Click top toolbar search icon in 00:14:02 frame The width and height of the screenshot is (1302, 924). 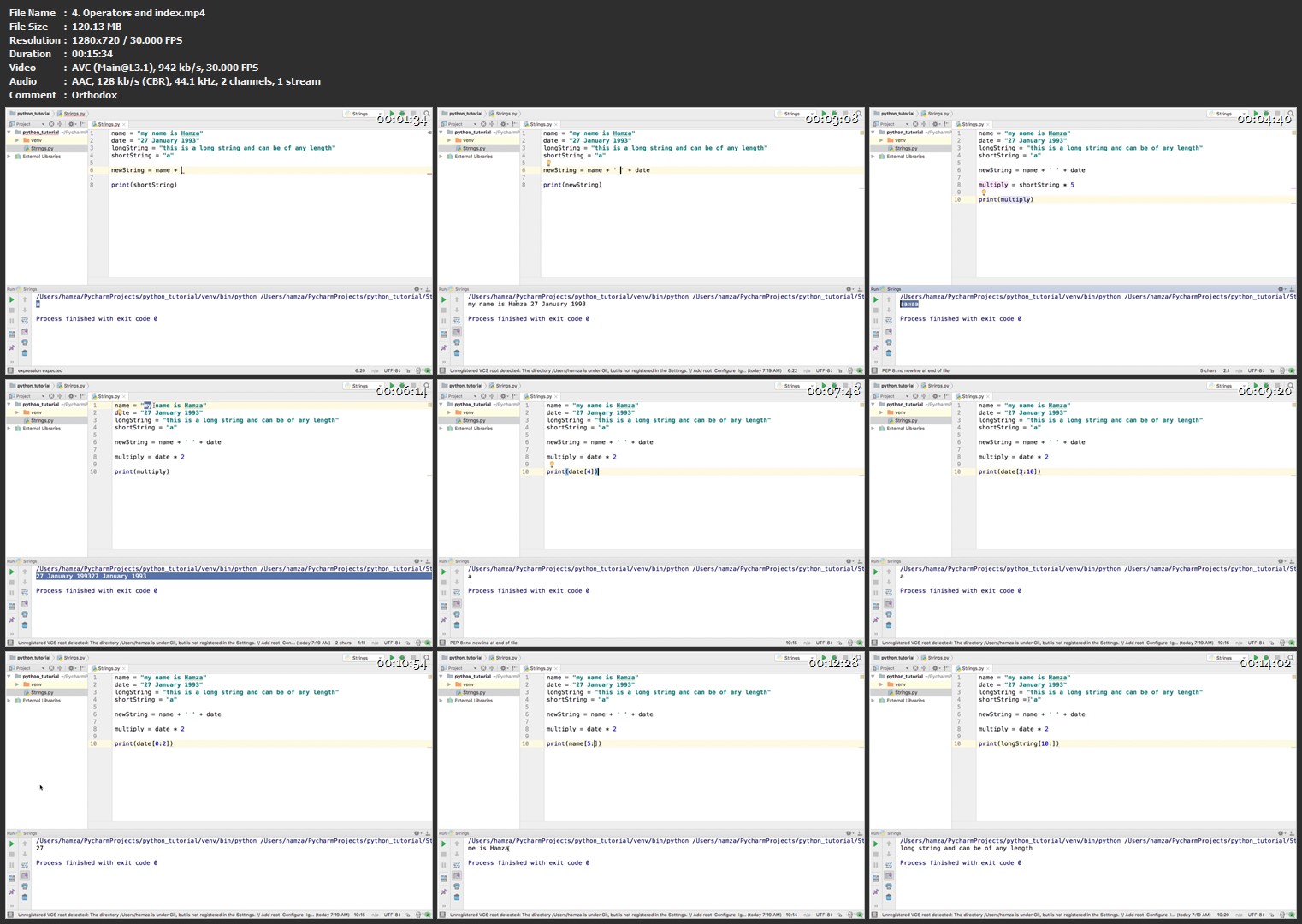click(x=1291, y=658)
